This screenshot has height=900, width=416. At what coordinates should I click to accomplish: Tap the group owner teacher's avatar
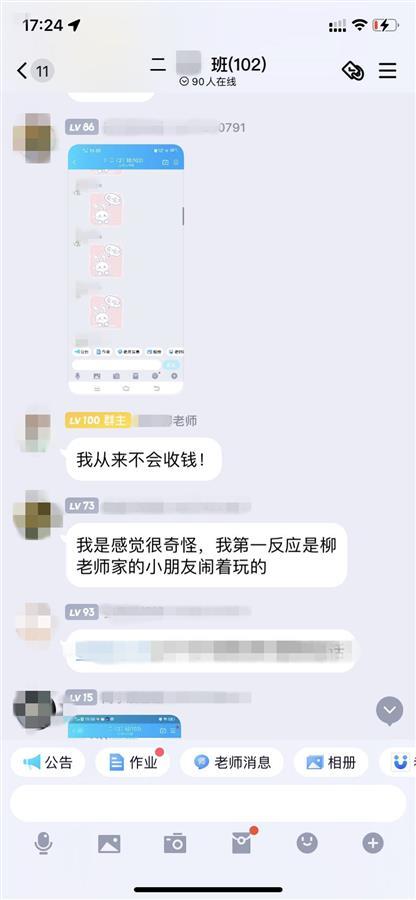[36, 433]
